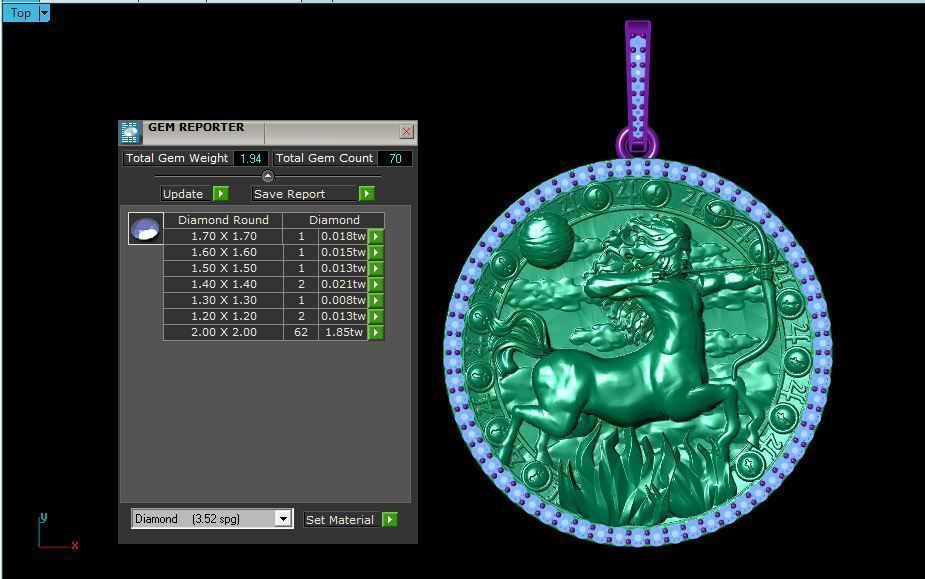Click the Gem Reporter panel icon
The image size is (925, 579).
(130, 132)
